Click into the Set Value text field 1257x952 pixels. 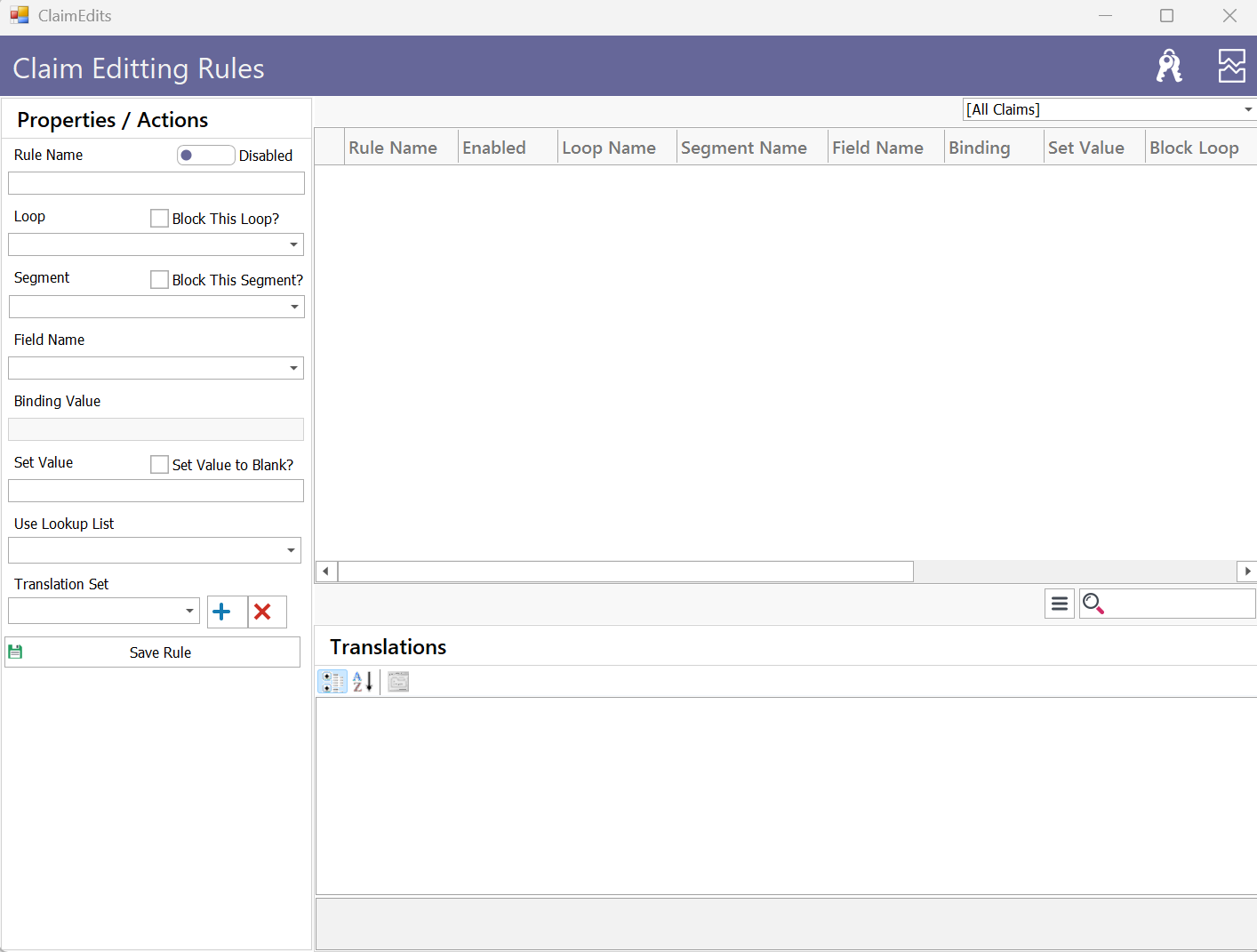pos(156,491)
